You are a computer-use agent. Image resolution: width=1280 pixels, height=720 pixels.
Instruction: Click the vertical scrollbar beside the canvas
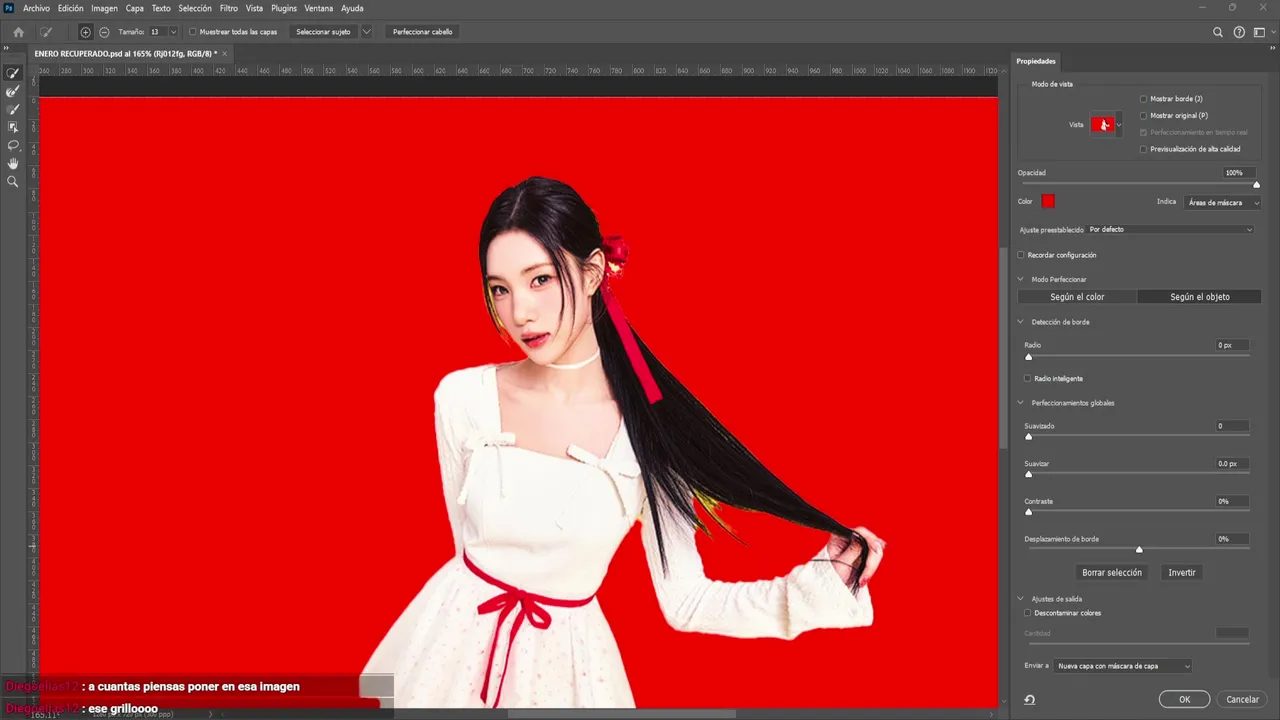coord(1002,347)
